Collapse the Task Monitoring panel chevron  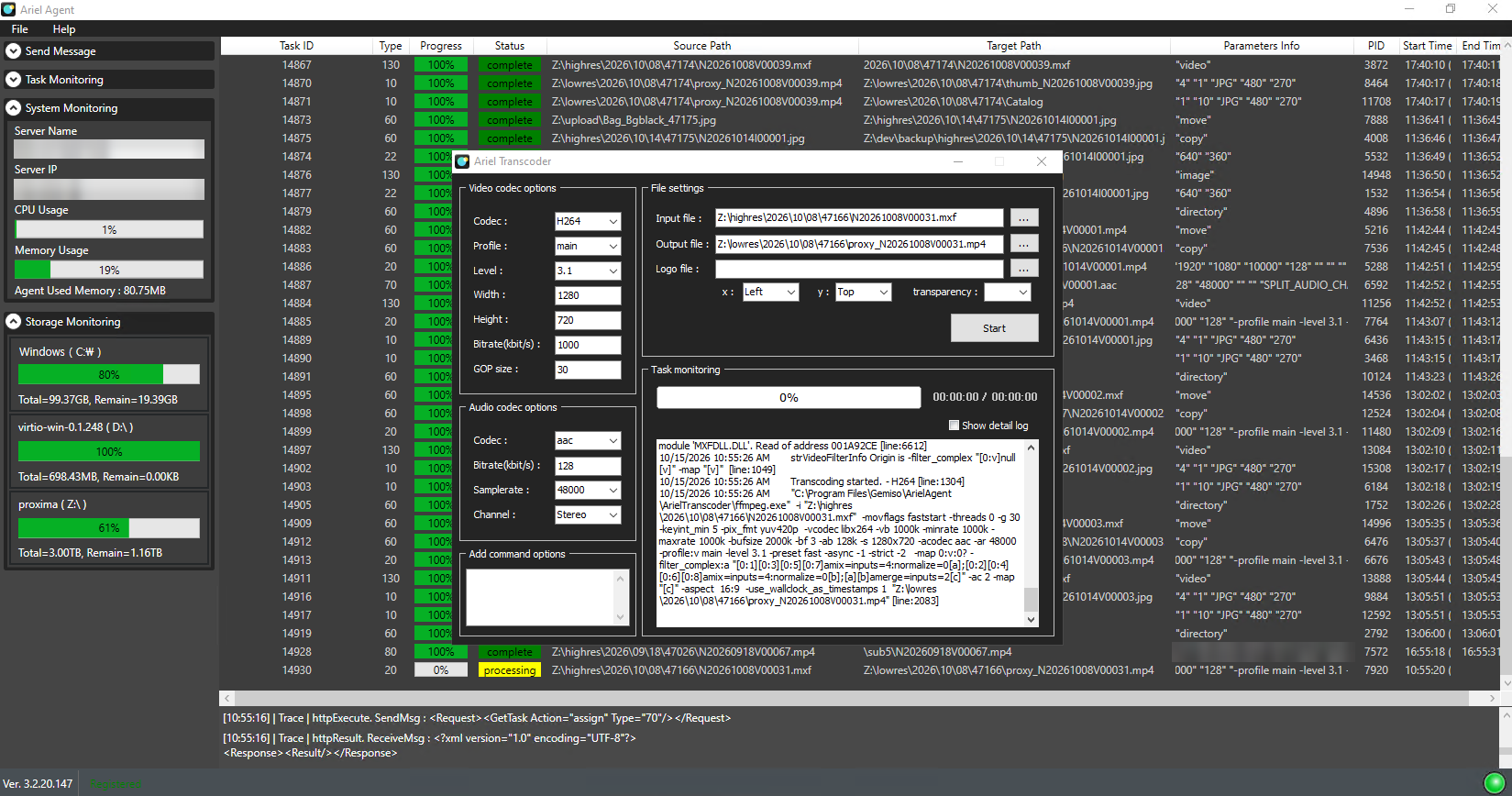tap(14, 80)
